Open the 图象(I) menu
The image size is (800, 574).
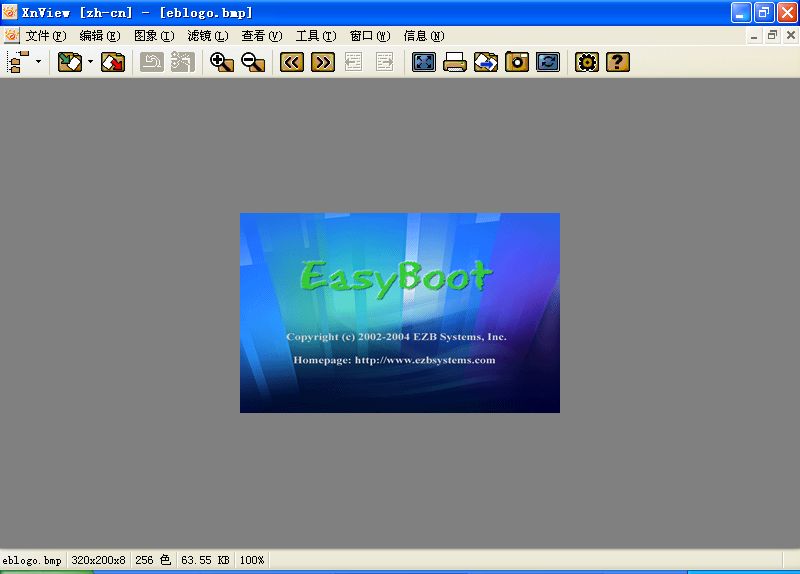[x=154, y=36]
